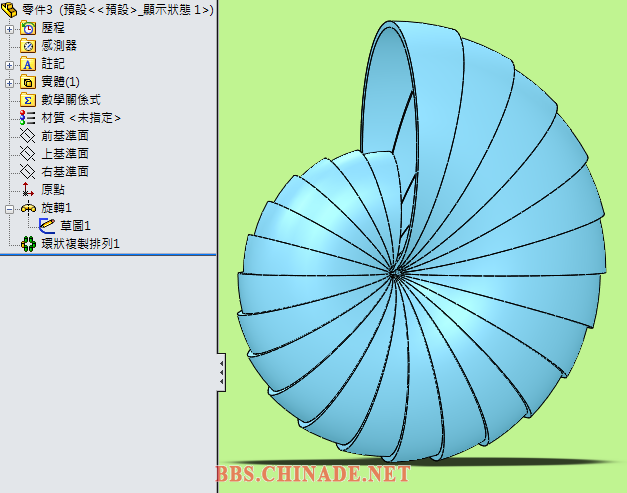627x493 pixels.
Task: Select the 前基準面 label
Action: click(x=65, y=136)
